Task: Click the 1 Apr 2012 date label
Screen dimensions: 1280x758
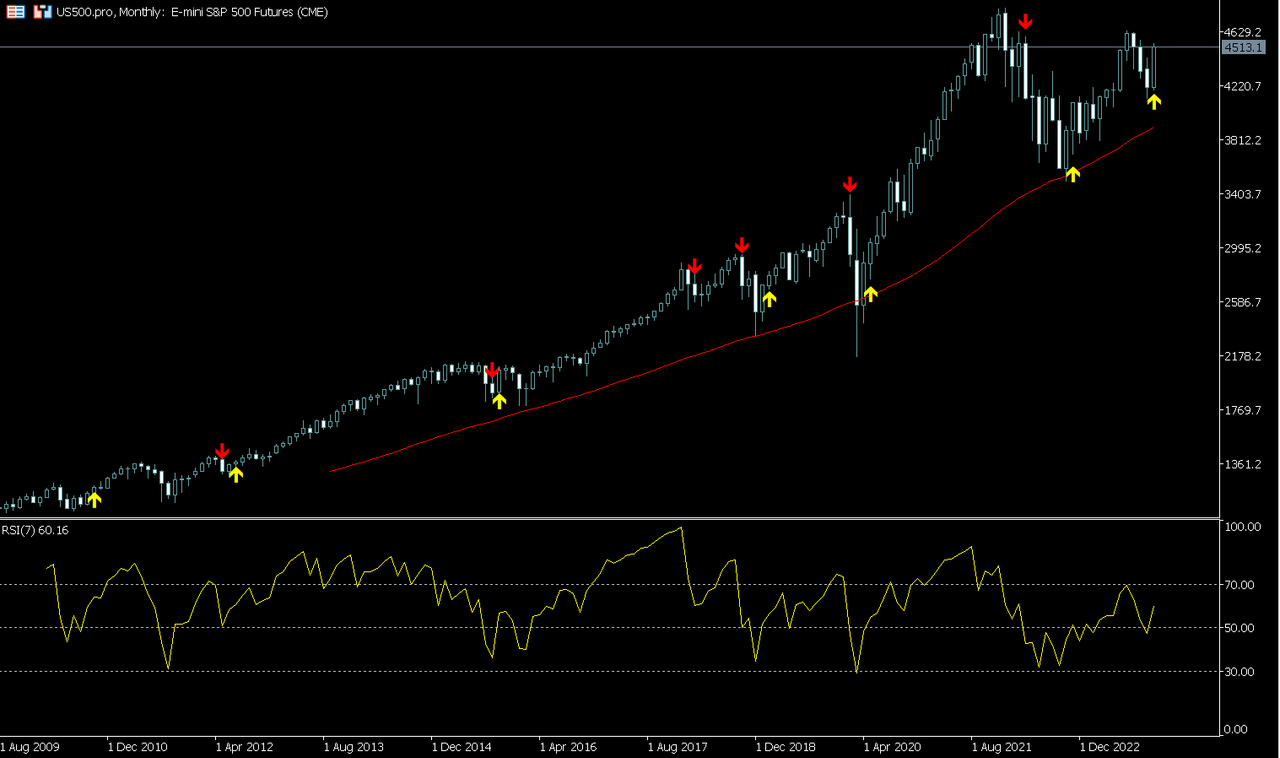Action: [246, 747]
